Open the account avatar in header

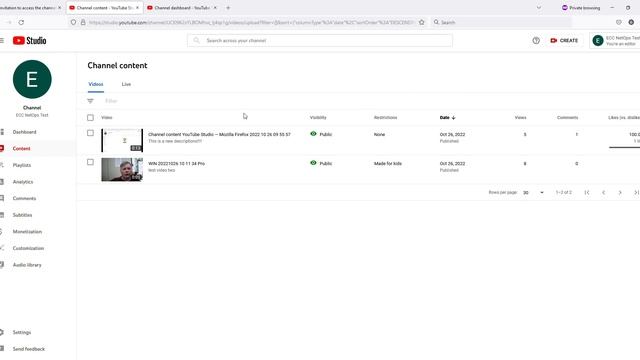[x=598, y=40]
